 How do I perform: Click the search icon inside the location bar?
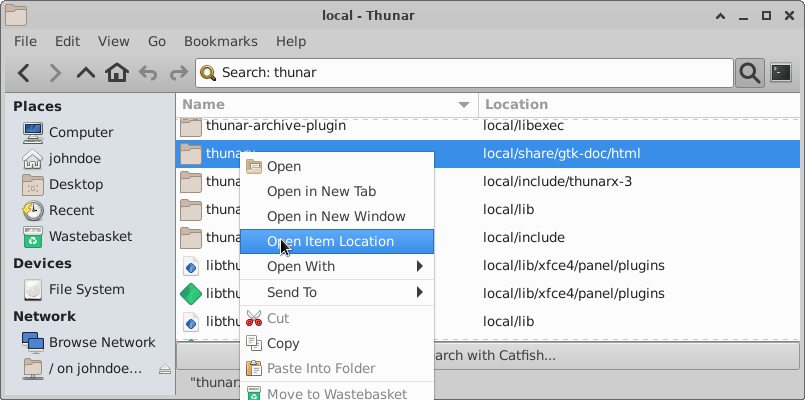(208, 73)
